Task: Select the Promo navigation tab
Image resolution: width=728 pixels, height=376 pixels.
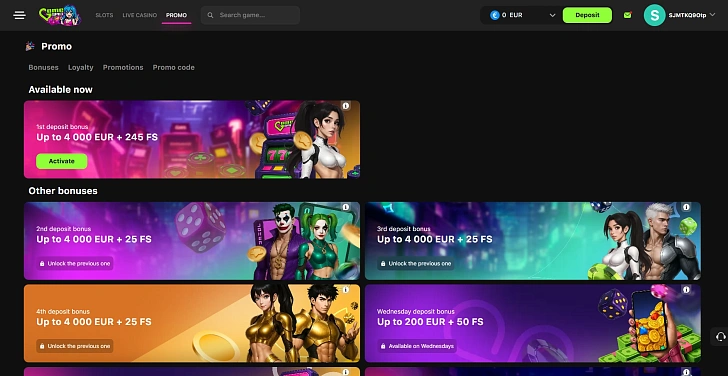Action: pos(176,15)
